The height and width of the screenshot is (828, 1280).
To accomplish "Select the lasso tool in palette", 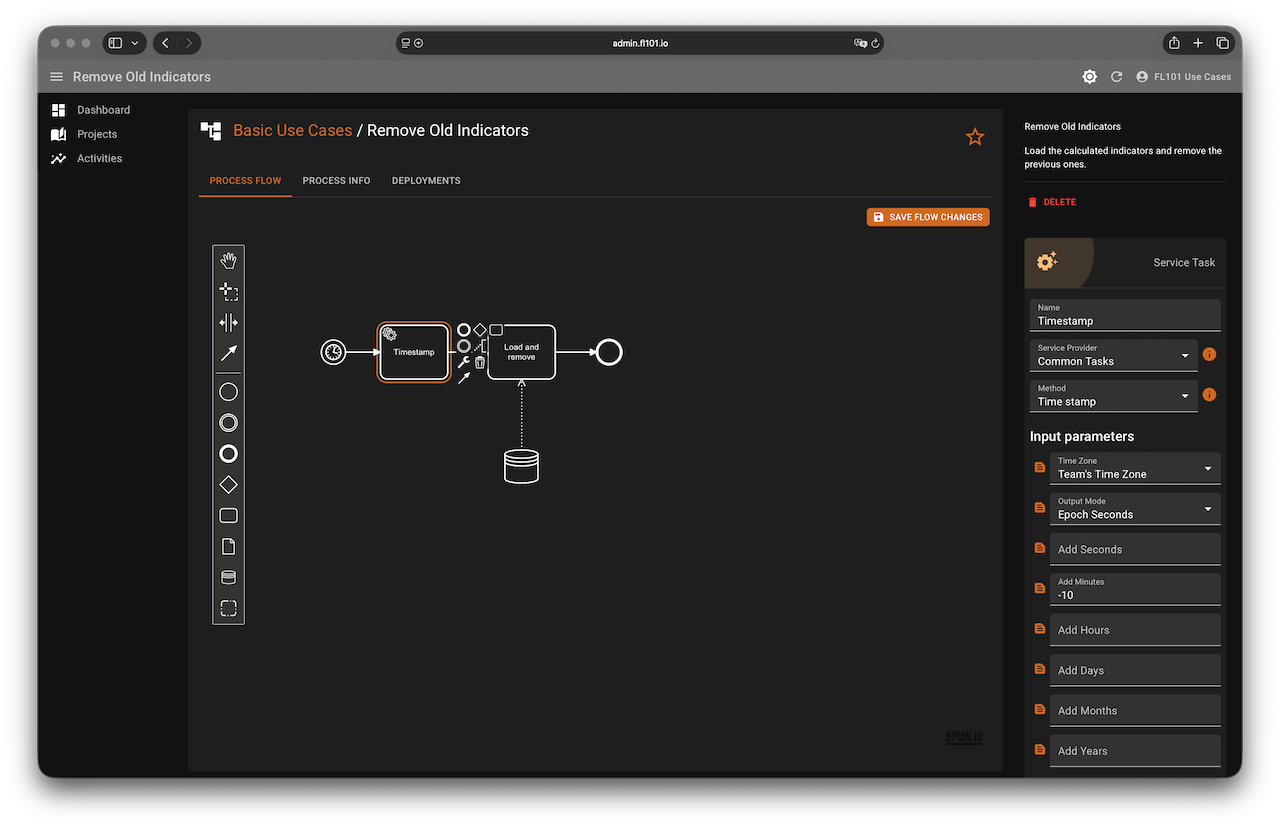I will (x=228, y=292).
